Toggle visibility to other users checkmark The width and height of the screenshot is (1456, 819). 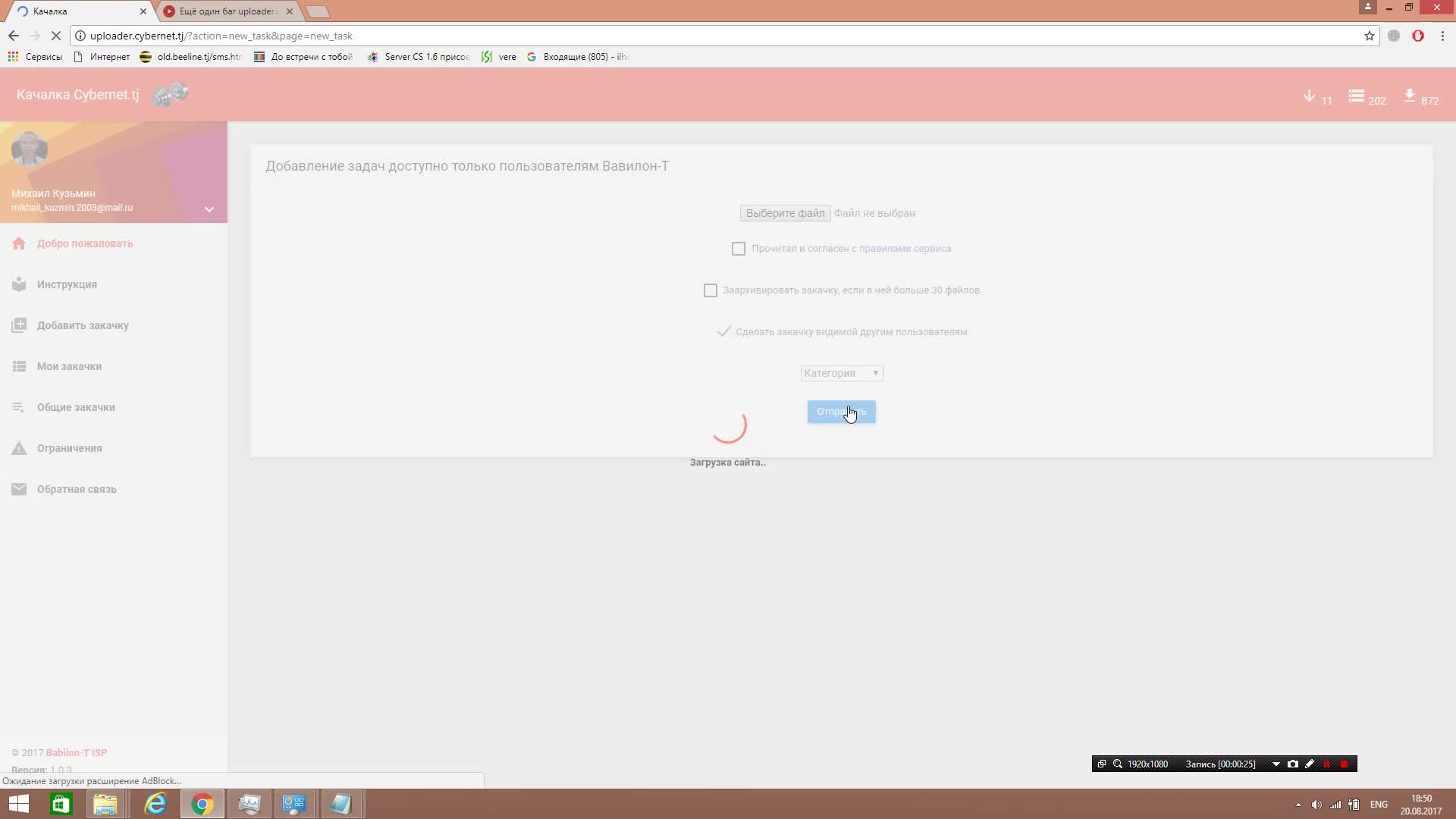[x=723, y=331]
